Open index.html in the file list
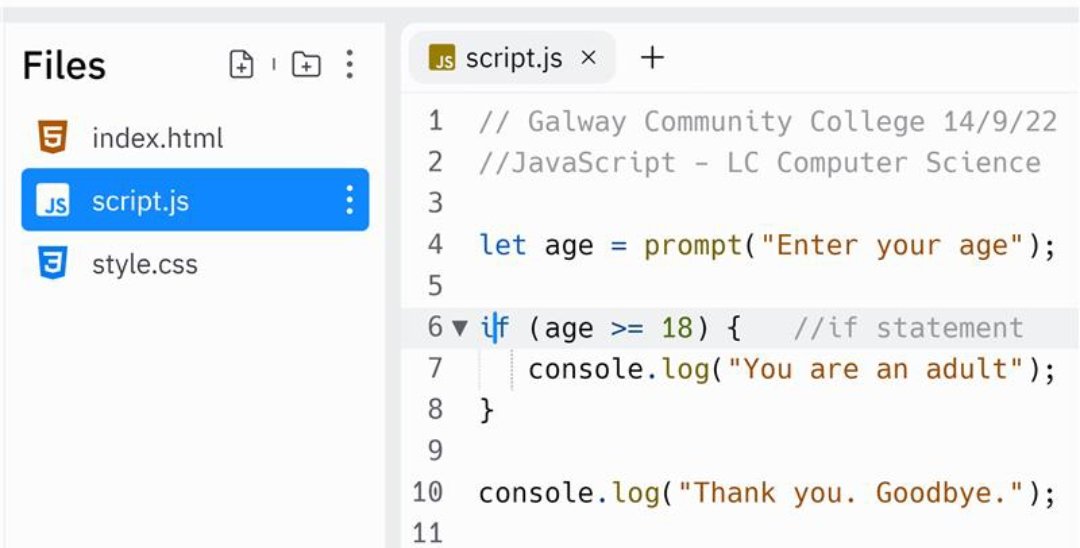The height and width of the screenshot is (548, 1080). [x=196, y=138]
